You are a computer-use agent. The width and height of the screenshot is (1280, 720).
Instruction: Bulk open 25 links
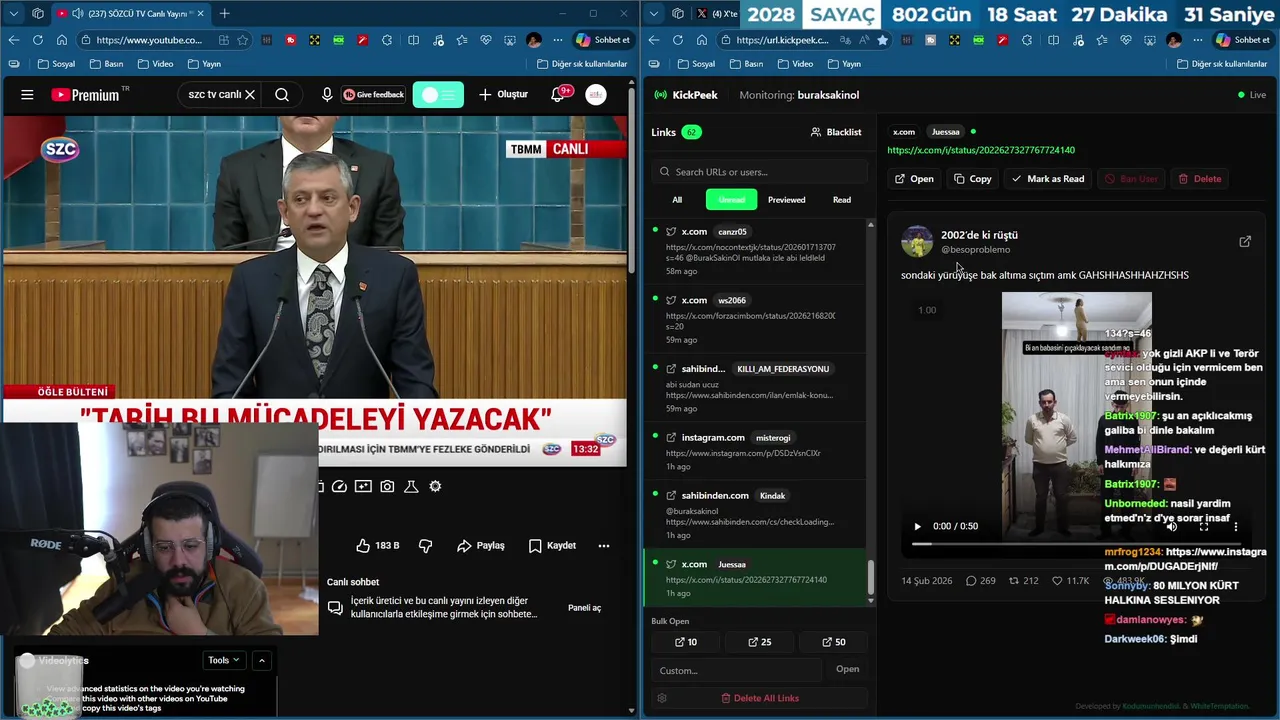coord(760,642)
